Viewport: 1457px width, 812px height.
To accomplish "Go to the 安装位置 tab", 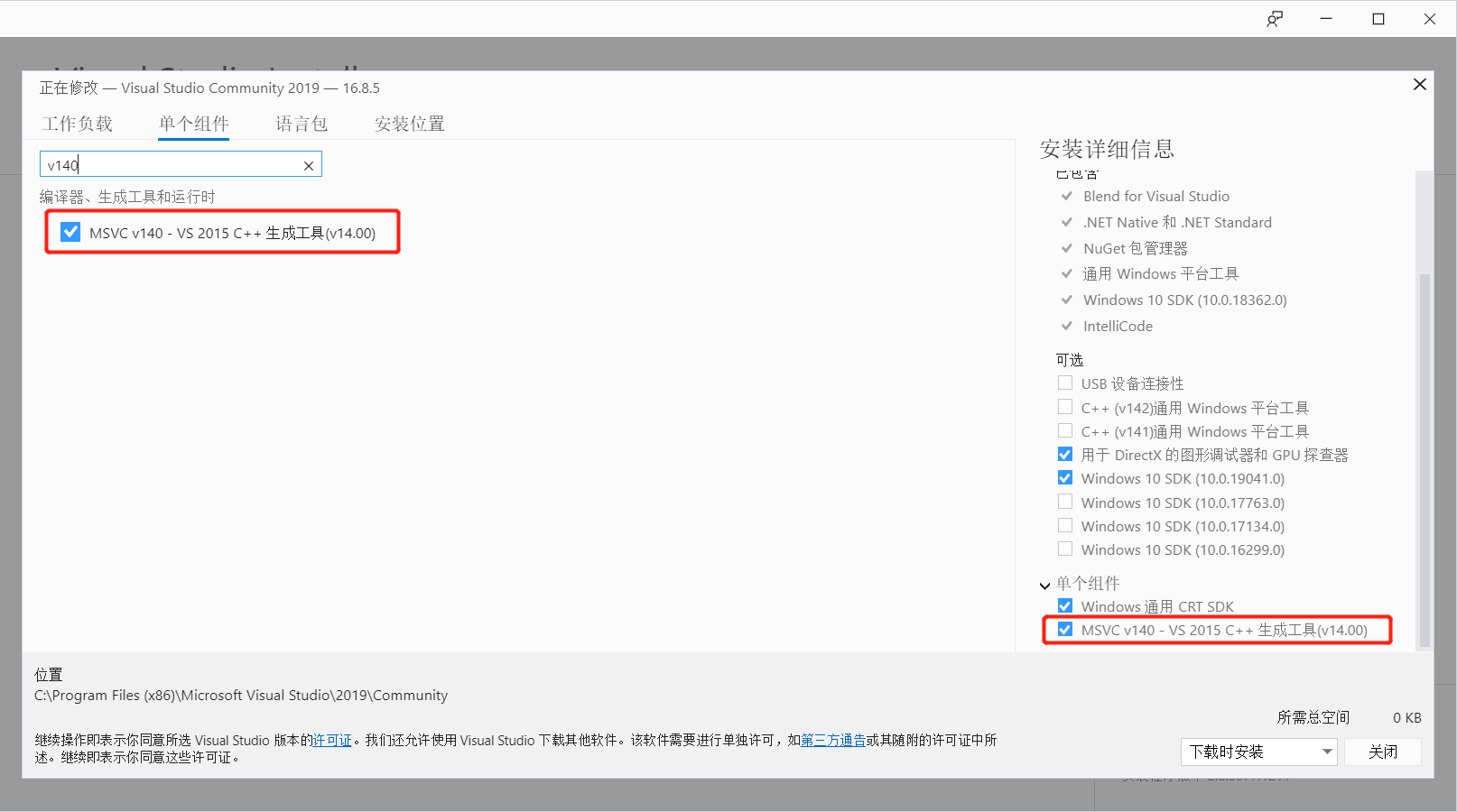I will pos(410,124).
